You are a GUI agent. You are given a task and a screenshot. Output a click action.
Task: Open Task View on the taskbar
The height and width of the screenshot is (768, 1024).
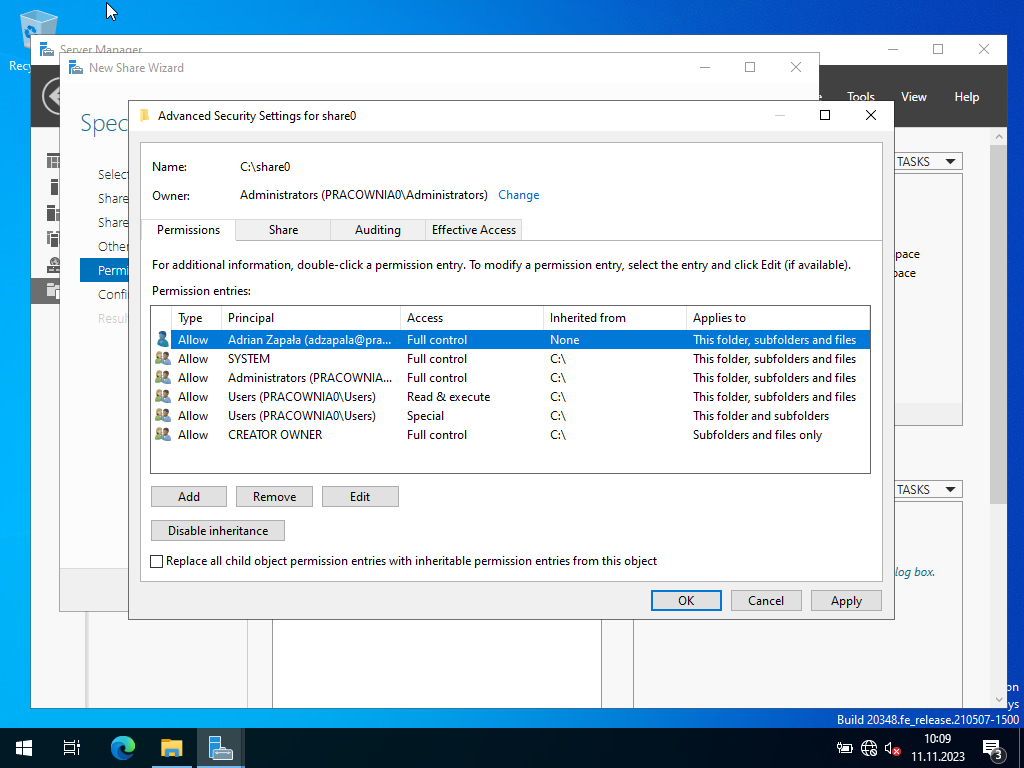coord(72,748)
